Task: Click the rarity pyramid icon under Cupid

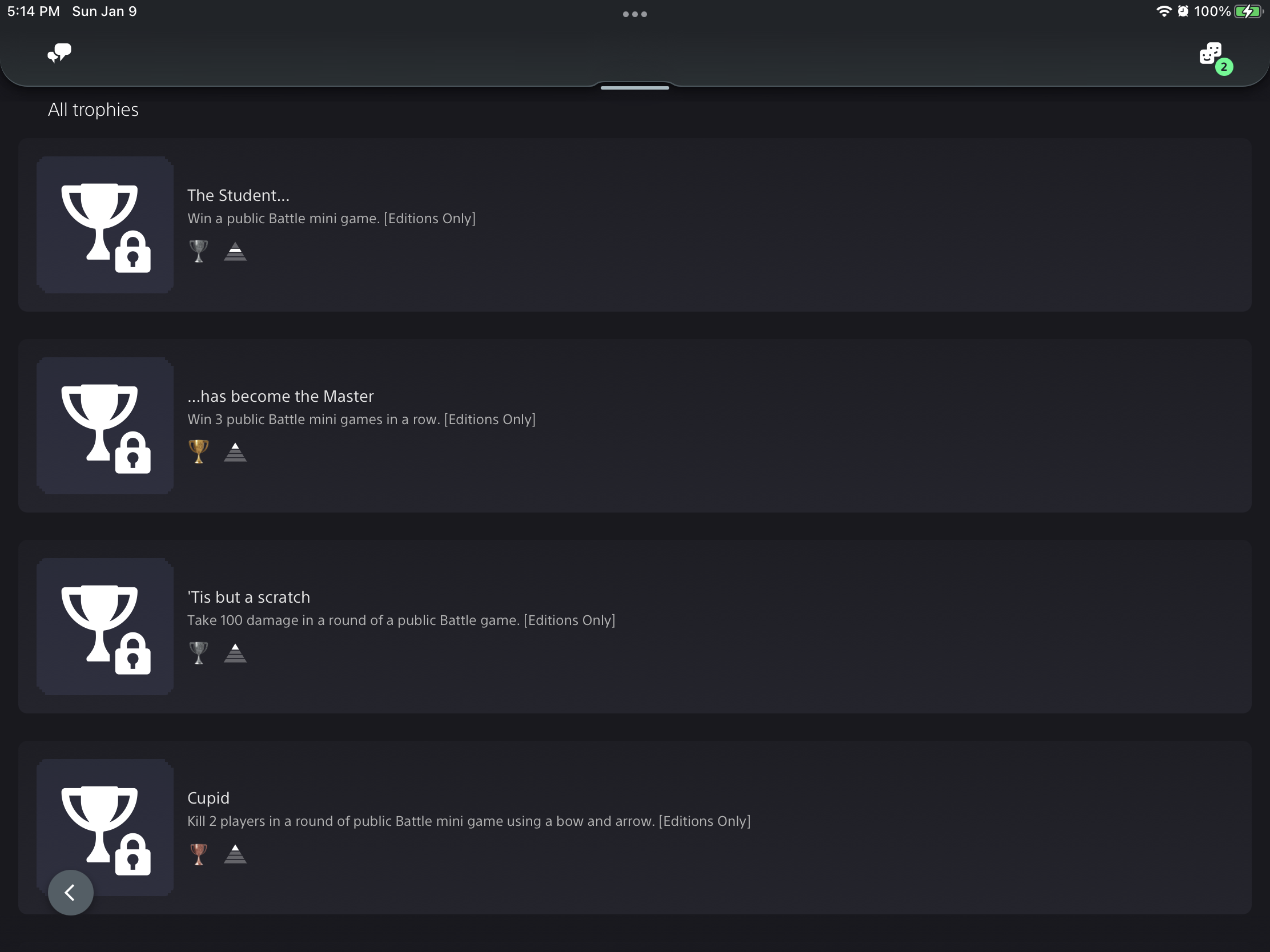Action: 235,854
